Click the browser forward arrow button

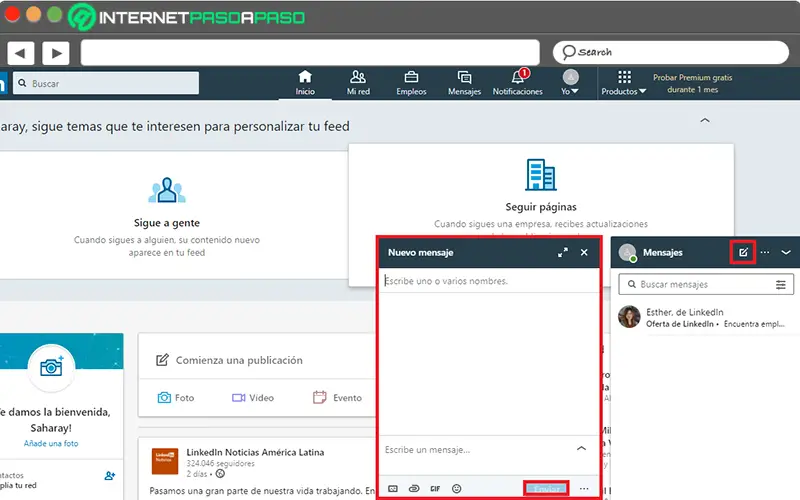click(x=56, y=53)
